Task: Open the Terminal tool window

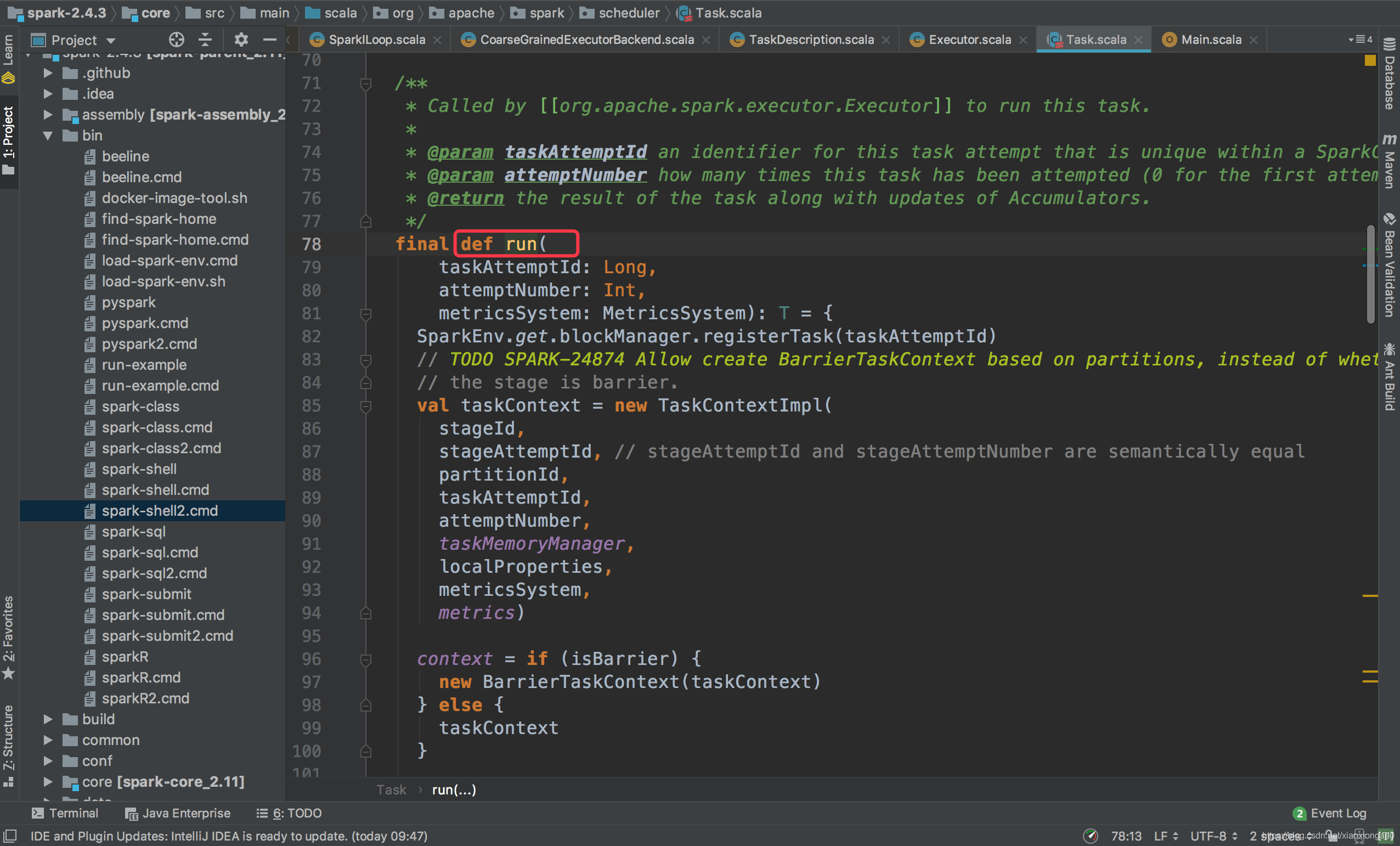Action: 65,813
